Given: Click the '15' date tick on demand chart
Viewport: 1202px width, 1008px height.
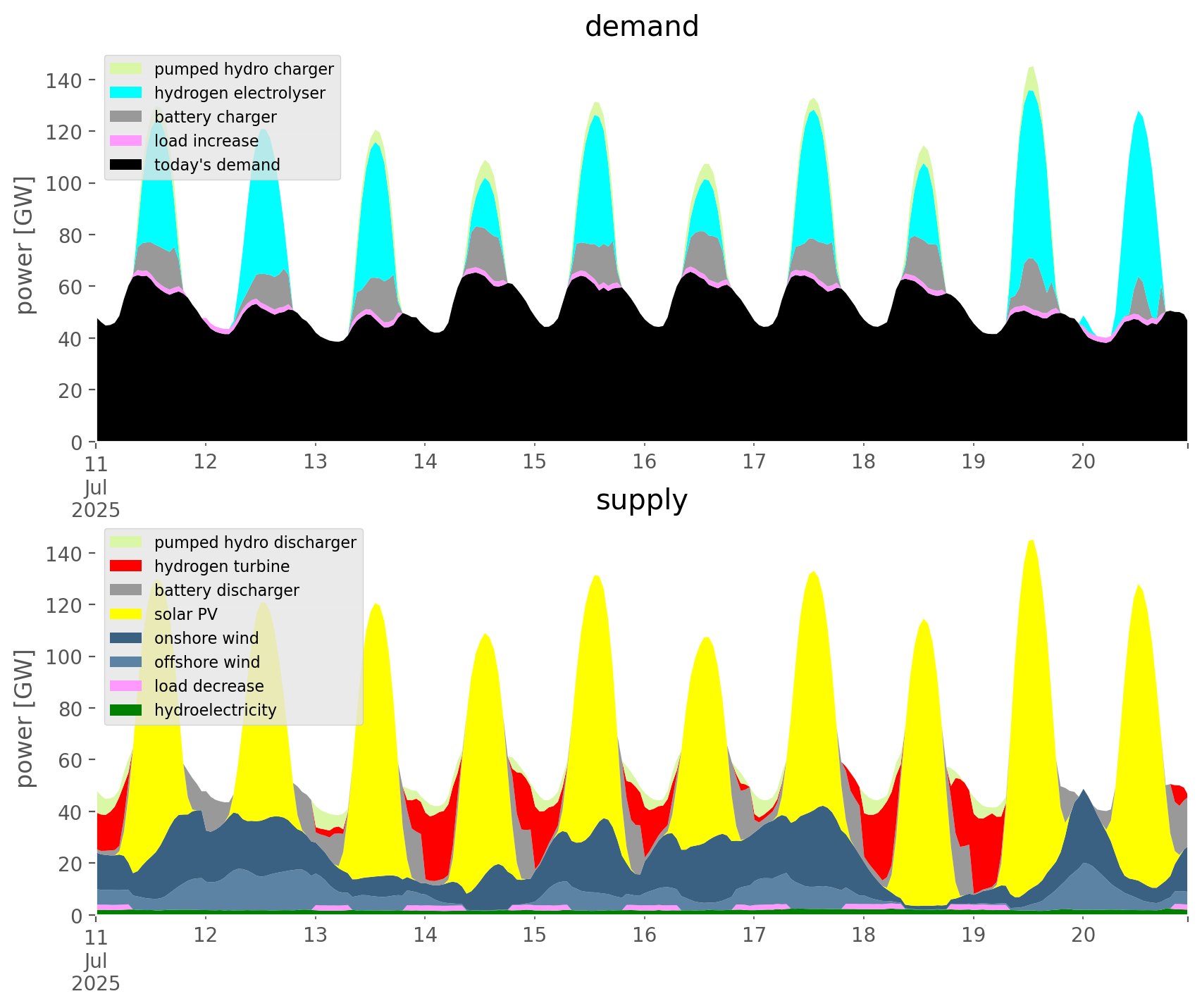Looking at the screenshot, I should [x=534, y=462].
